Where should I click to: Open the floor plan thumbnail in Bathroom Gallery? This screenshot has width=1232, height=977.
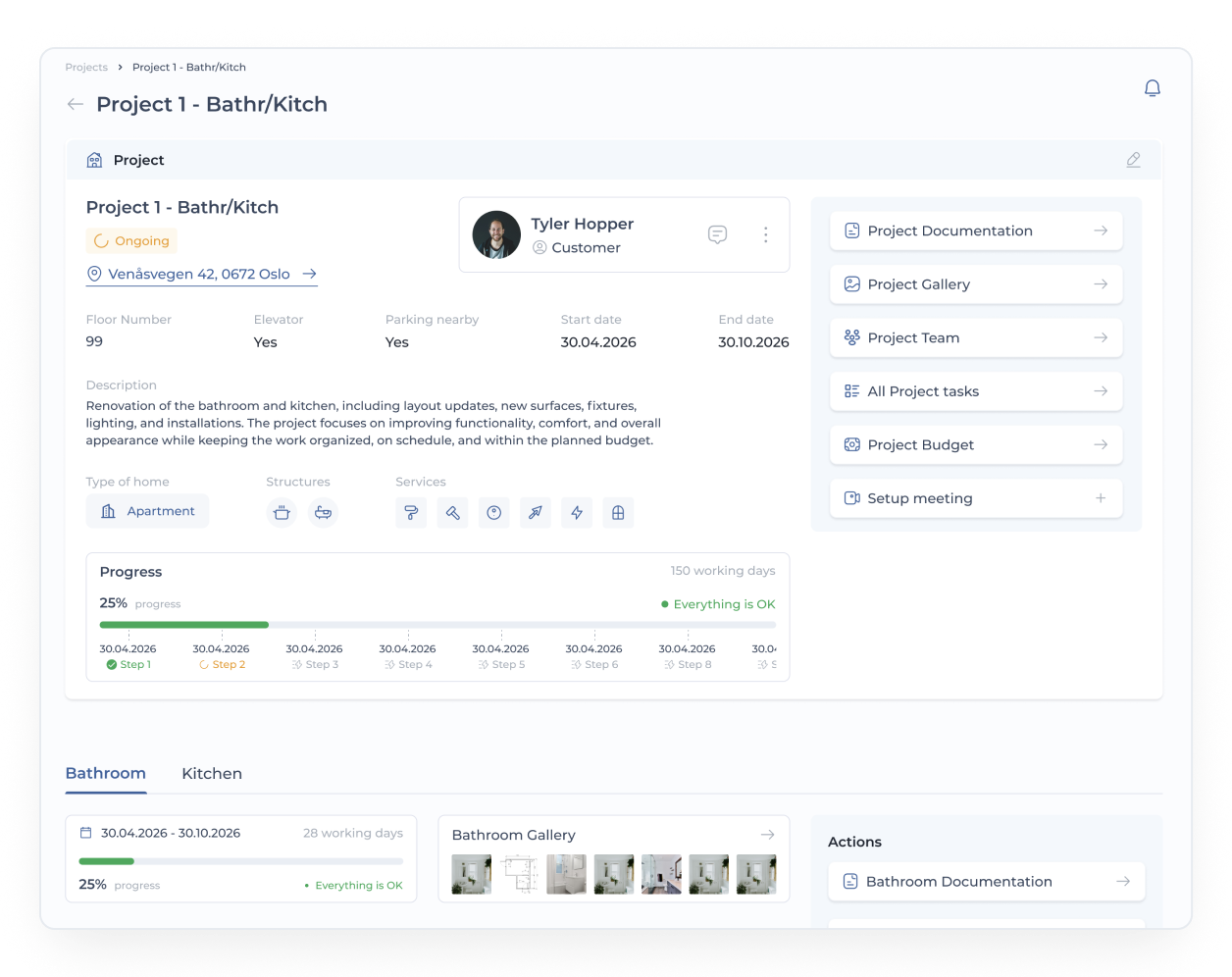coord(519,874)
